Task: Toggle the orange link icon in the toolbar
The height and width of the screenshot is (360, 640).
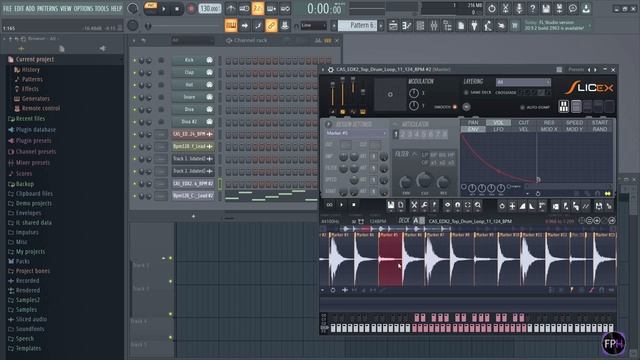Action: (x=271, y=25)
